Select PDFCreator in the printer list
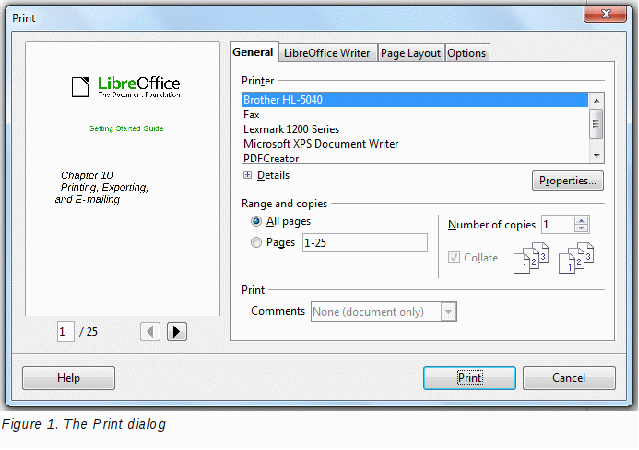 point(415,158)
